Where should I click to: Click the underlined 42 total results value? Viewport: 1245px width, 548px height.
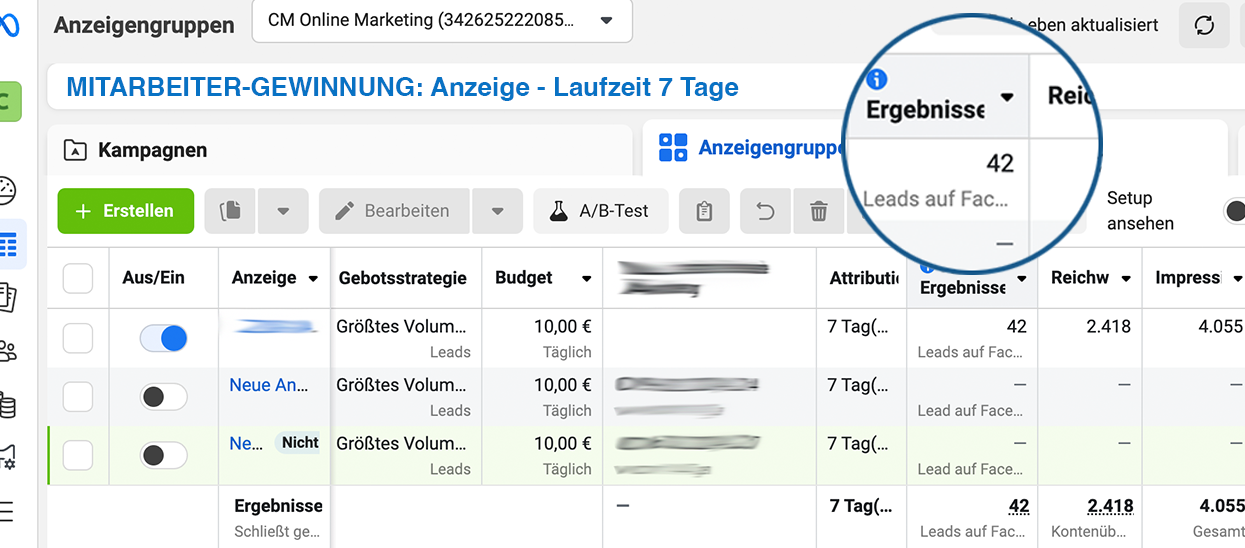pyautogui.click(x=1017, y=506)
